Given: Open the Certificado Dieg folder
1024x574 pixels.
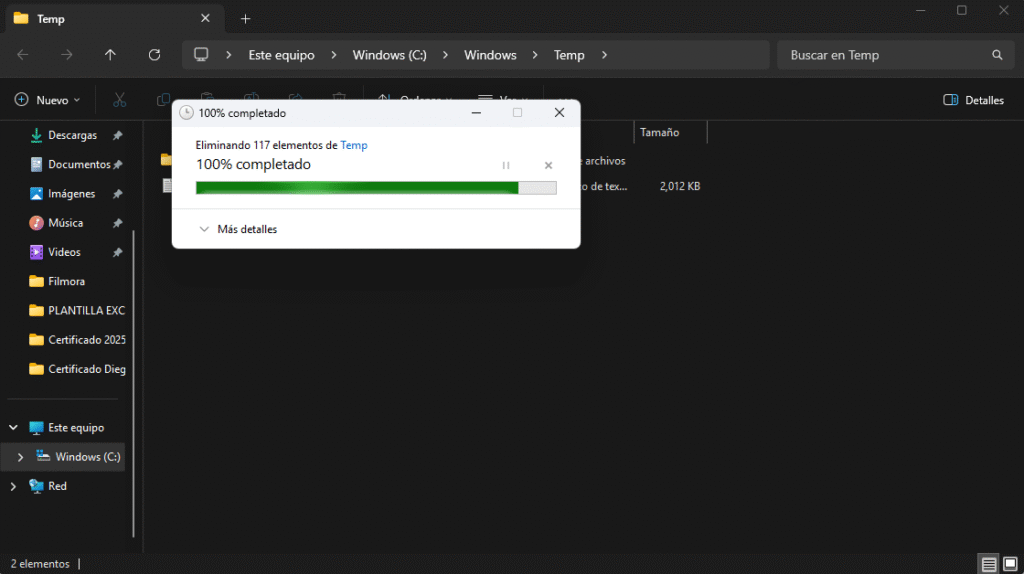Looking at the screenshot, I should pos(77,369).
